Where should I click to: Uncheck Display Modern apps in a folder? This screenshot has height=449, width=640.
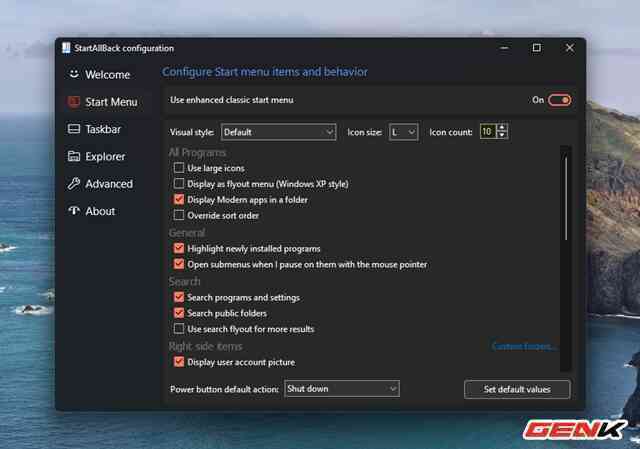(x=179, y=199)
